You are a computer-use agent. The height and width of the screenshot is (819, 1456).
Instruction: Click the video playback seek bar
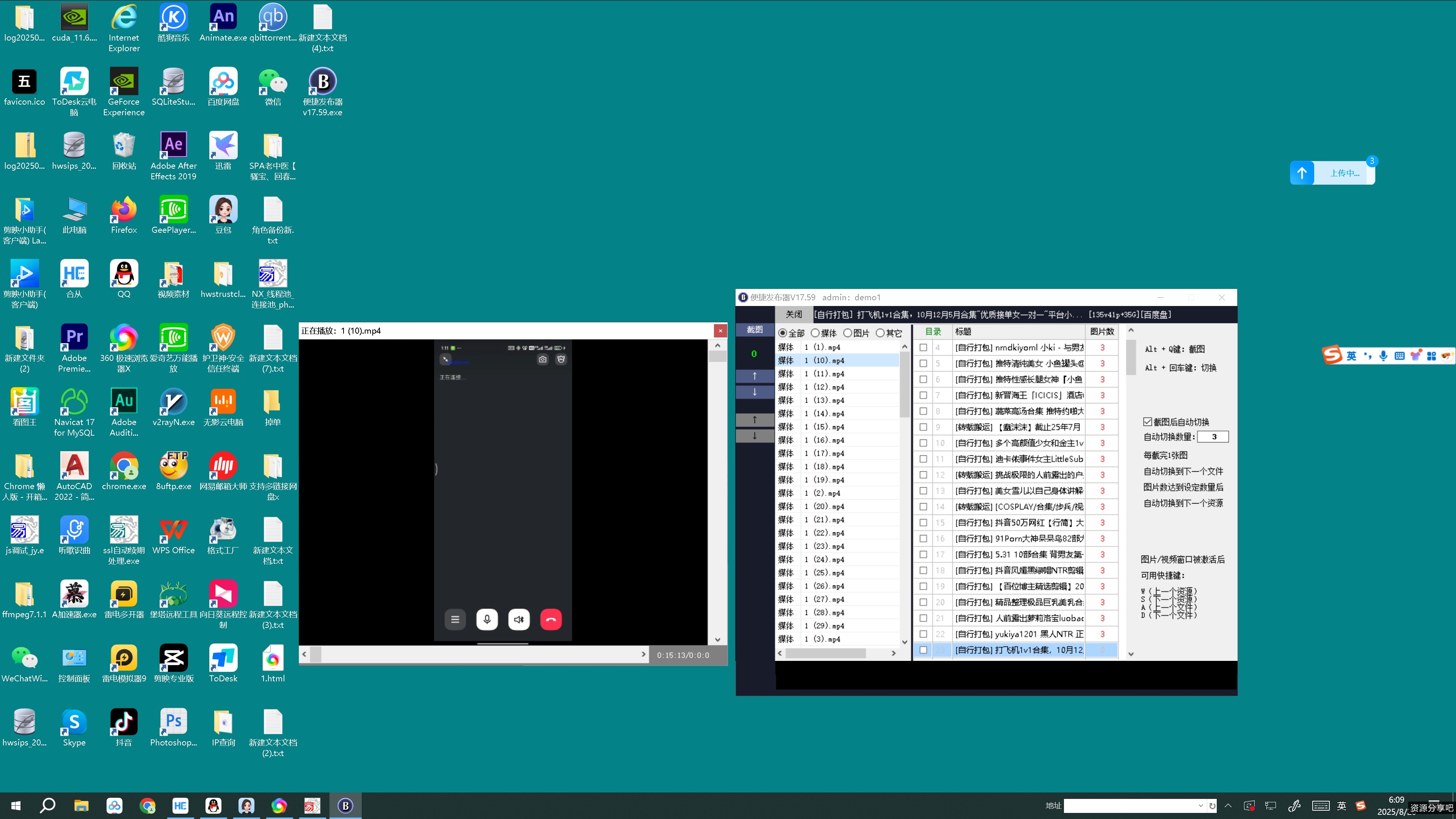(475, 654)
